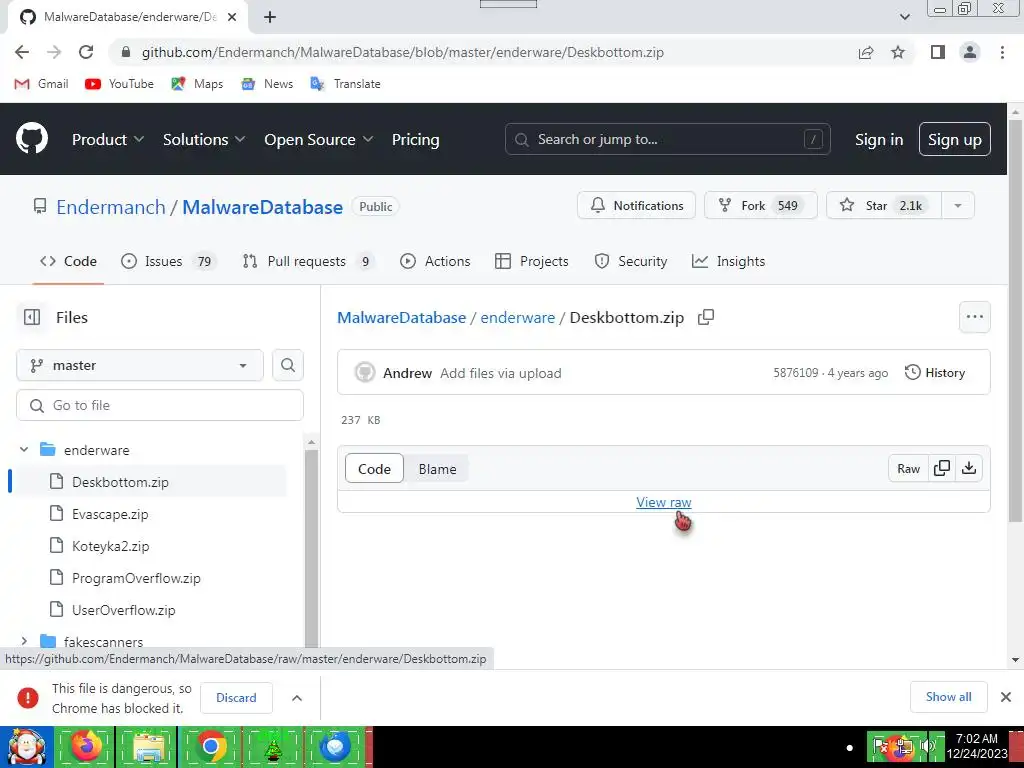The width and height of the screenshot is (1024, 768).
Task: Open Chrome profile avatar
Action: [x=970, y=52]
